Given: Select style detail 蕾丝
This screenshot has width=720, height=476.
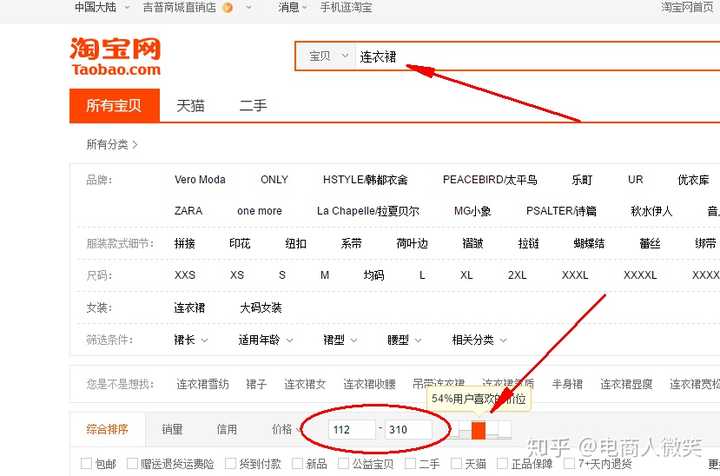Looking at the screenshot, I should tap(650, 243).
